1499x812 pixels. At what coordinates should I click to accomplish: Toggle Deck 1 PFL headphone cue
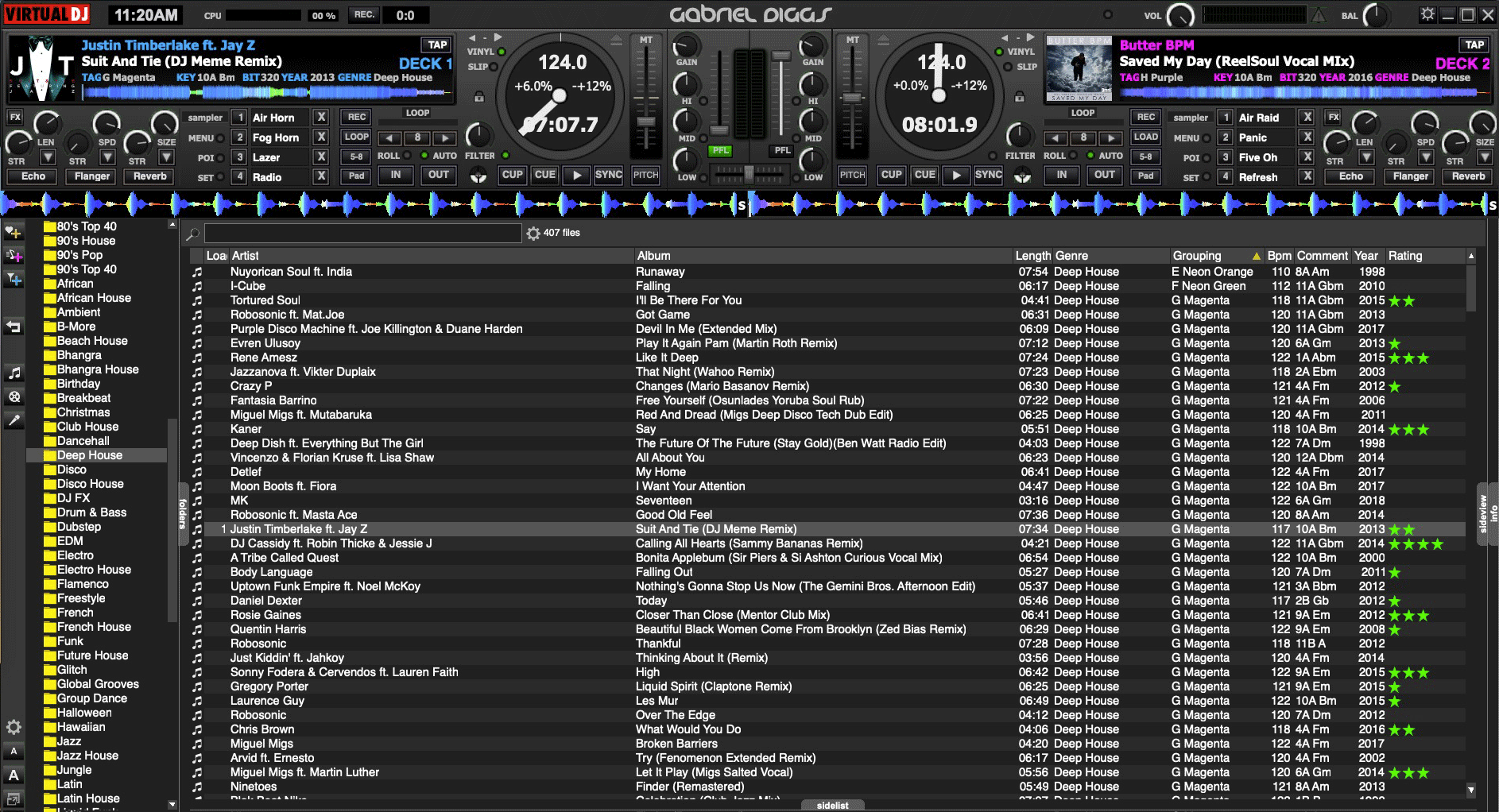coord(720,150)
